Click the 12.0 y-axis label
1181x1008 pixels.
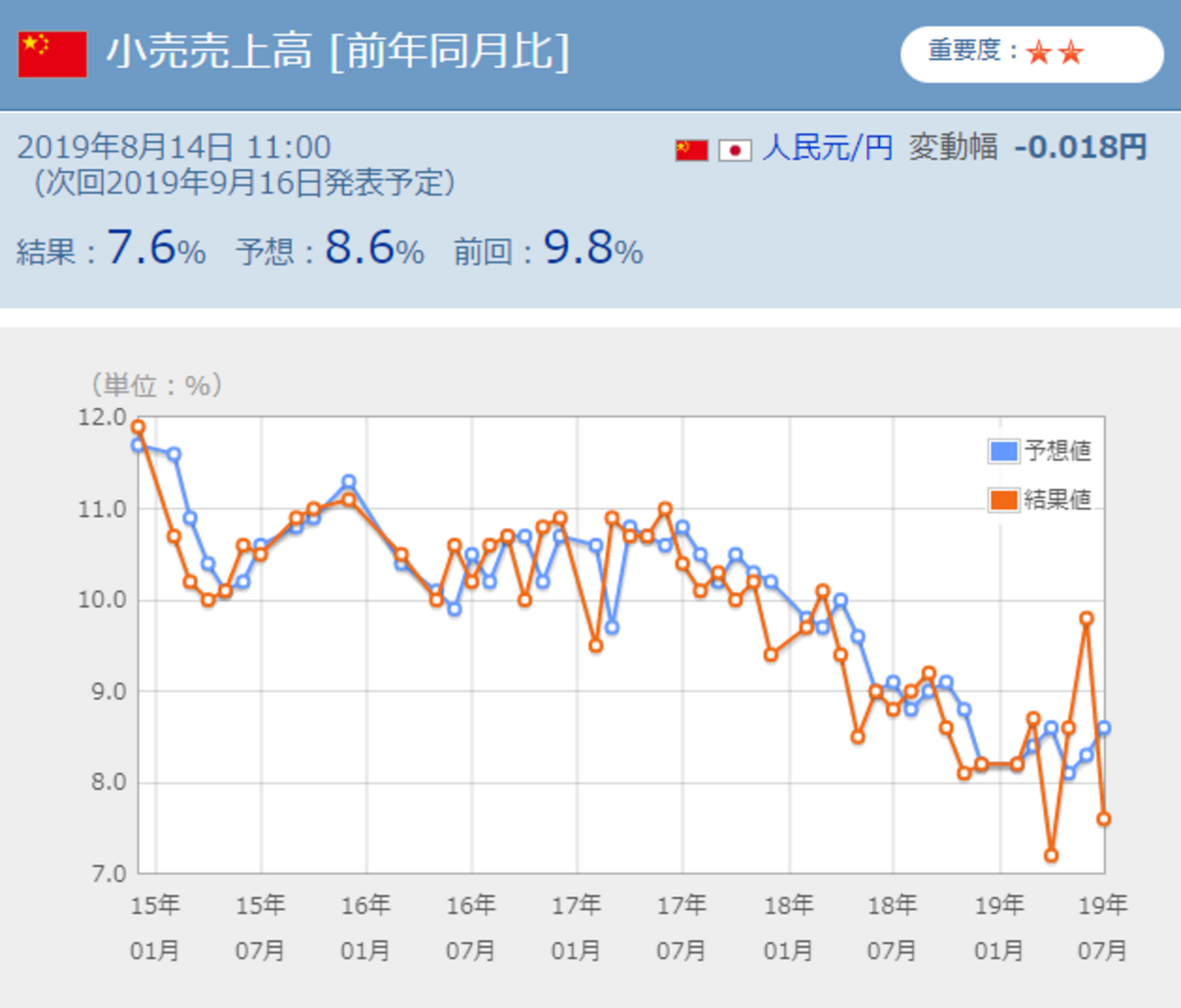102,418
